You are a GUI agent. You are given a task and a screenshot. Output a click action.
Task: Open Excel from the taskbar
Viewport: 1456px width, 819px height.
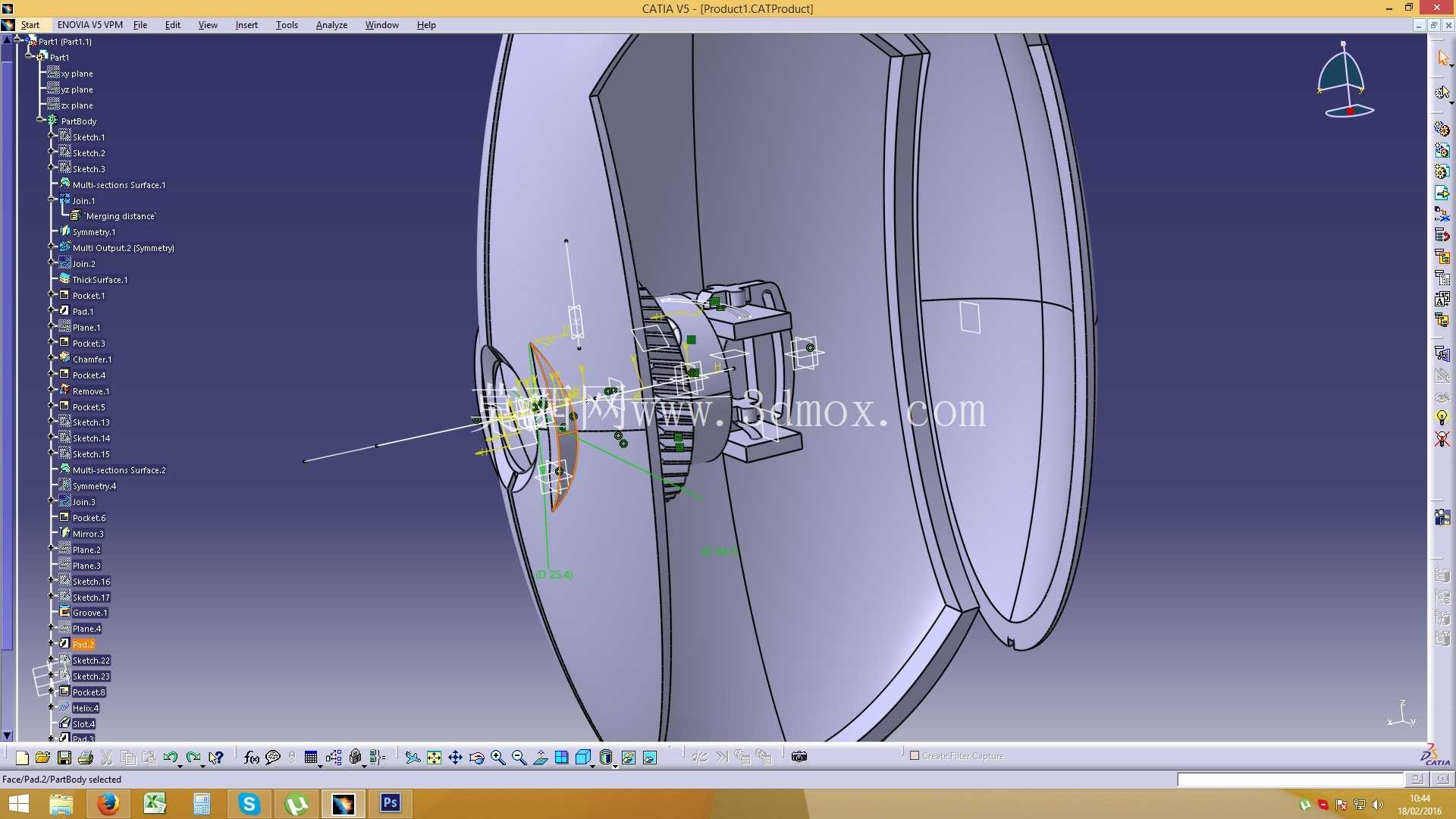pos(155,804)
